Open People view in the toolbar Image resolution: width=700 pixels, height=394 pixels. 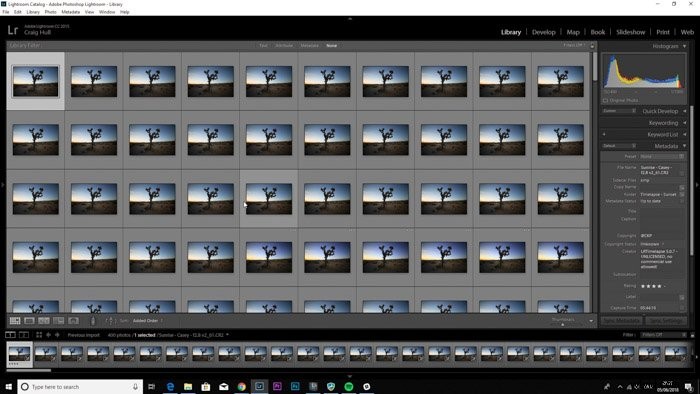[x=73, y=320]
